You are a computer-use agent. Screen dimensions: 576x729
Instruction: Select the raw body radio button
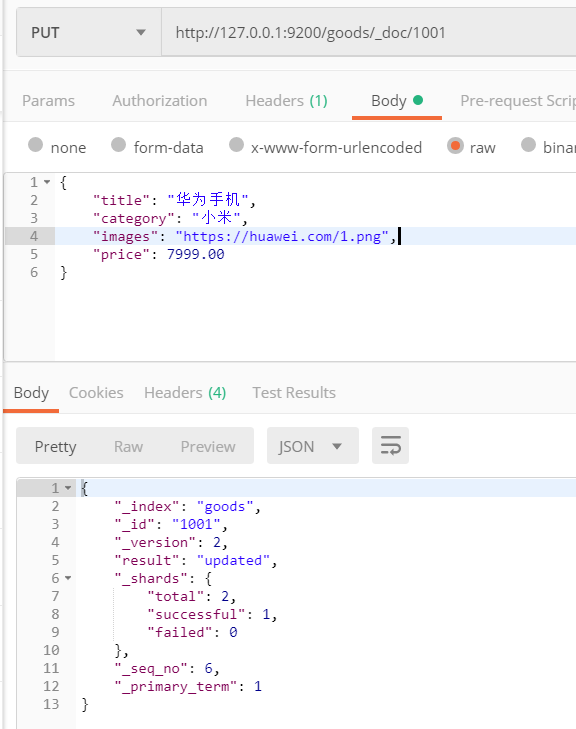point(455,146)
